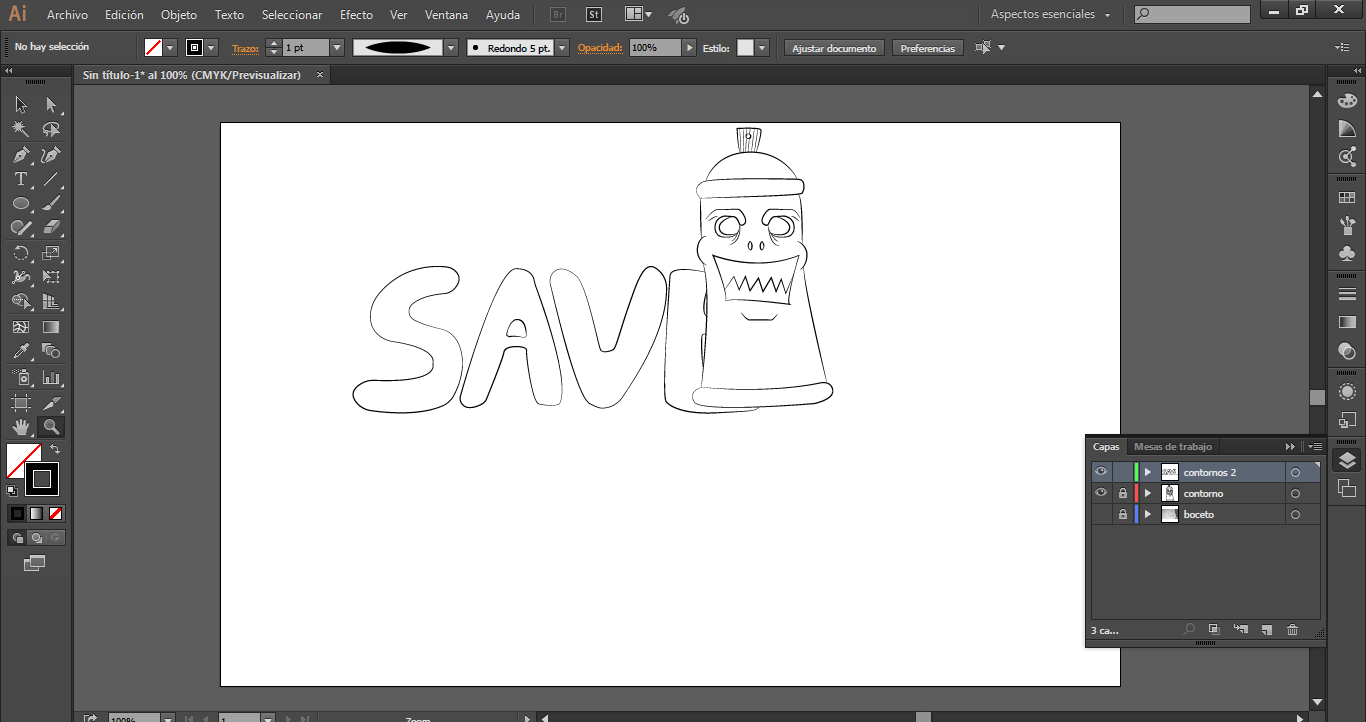Unlock the boceto layer
Viewport: 1366px width, 722px height.
point(1123,514)
